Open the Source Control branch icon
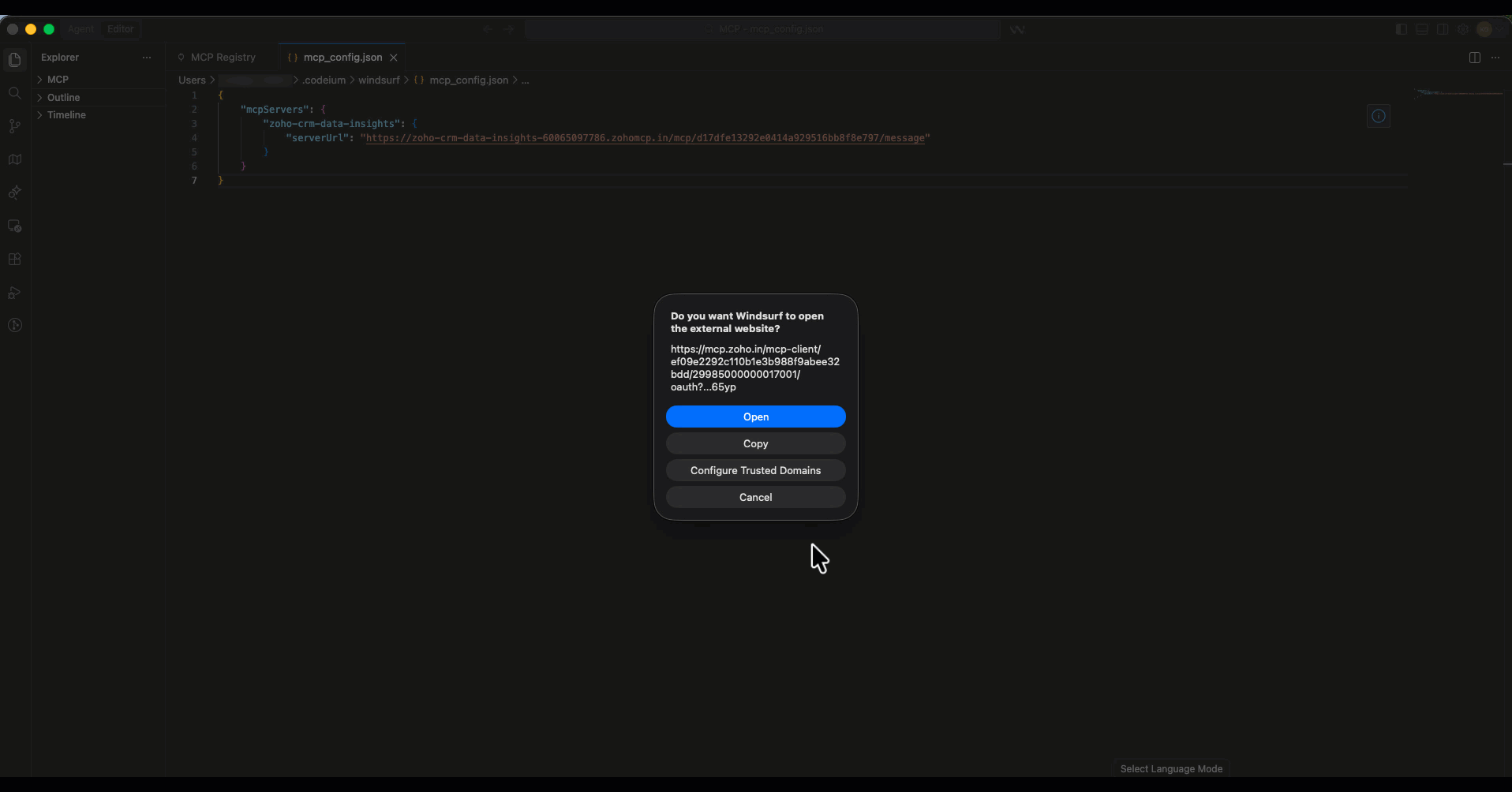1512x792 pixels. click(15, 126)
